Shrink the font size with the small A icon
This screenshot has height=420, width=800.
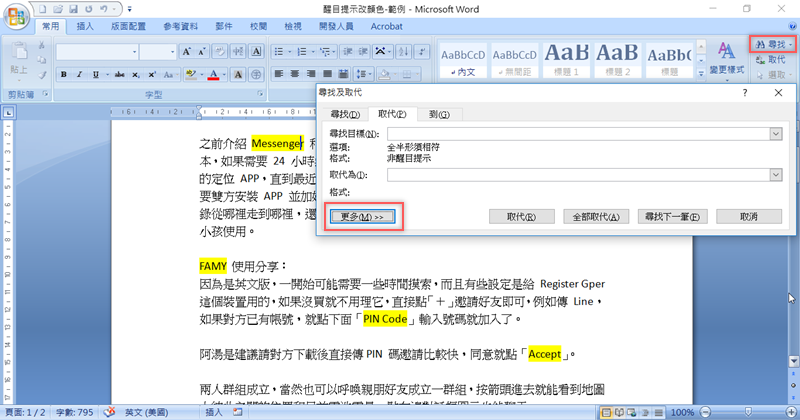[202, 52]
